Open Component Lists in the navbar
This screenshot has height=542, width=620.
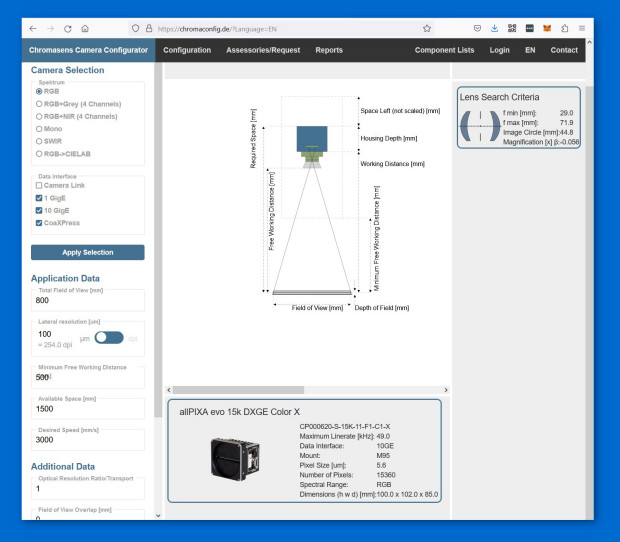(444, 50)
